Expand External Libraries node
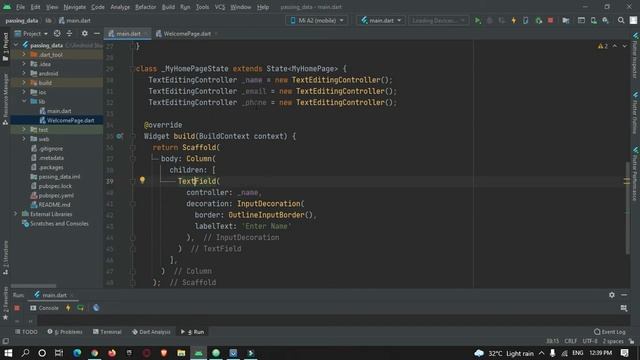Viewport: 640px width, 360px height. point(16,214)
